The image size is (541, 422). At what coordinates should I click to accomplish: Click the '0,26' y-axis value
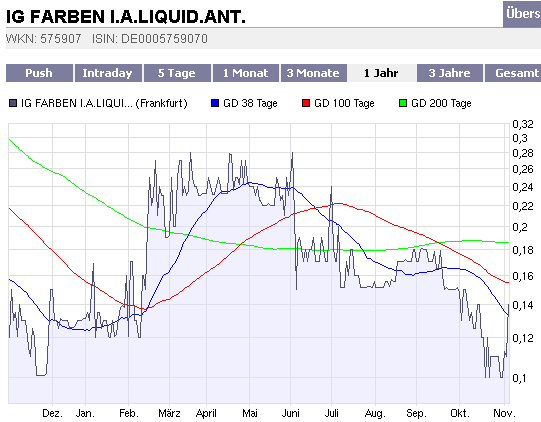523,169
